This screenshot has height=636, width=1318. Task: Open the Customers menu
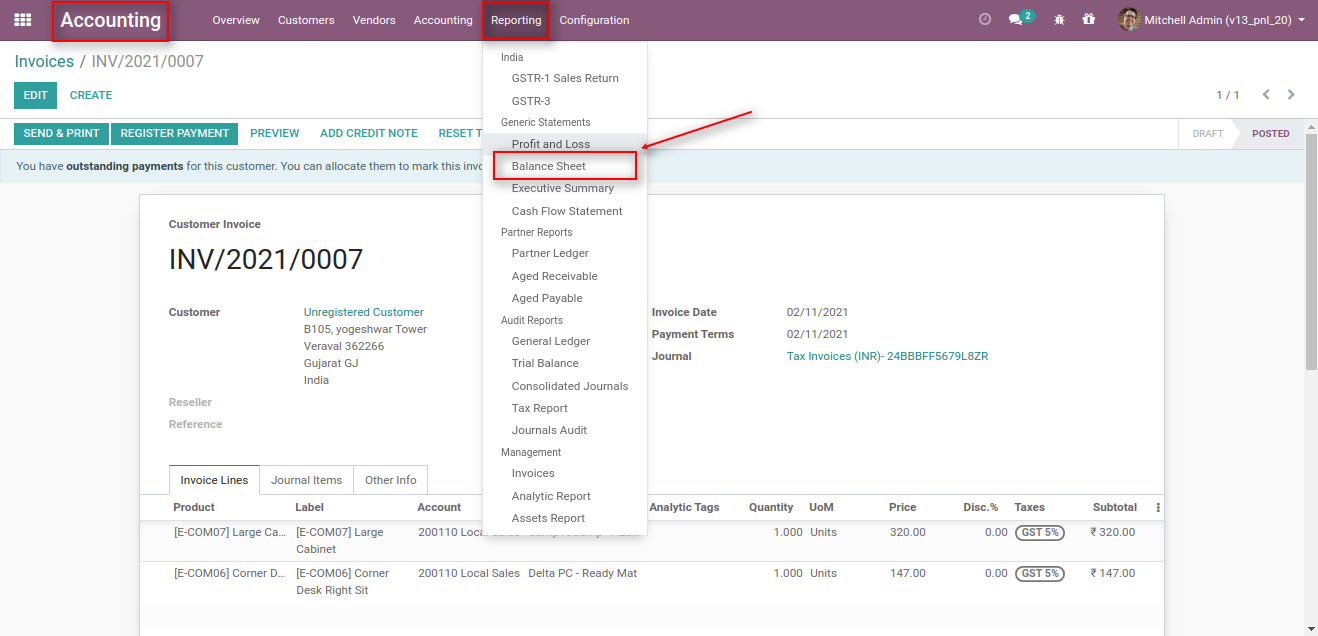pyautogui.click(x=306, y=19)
